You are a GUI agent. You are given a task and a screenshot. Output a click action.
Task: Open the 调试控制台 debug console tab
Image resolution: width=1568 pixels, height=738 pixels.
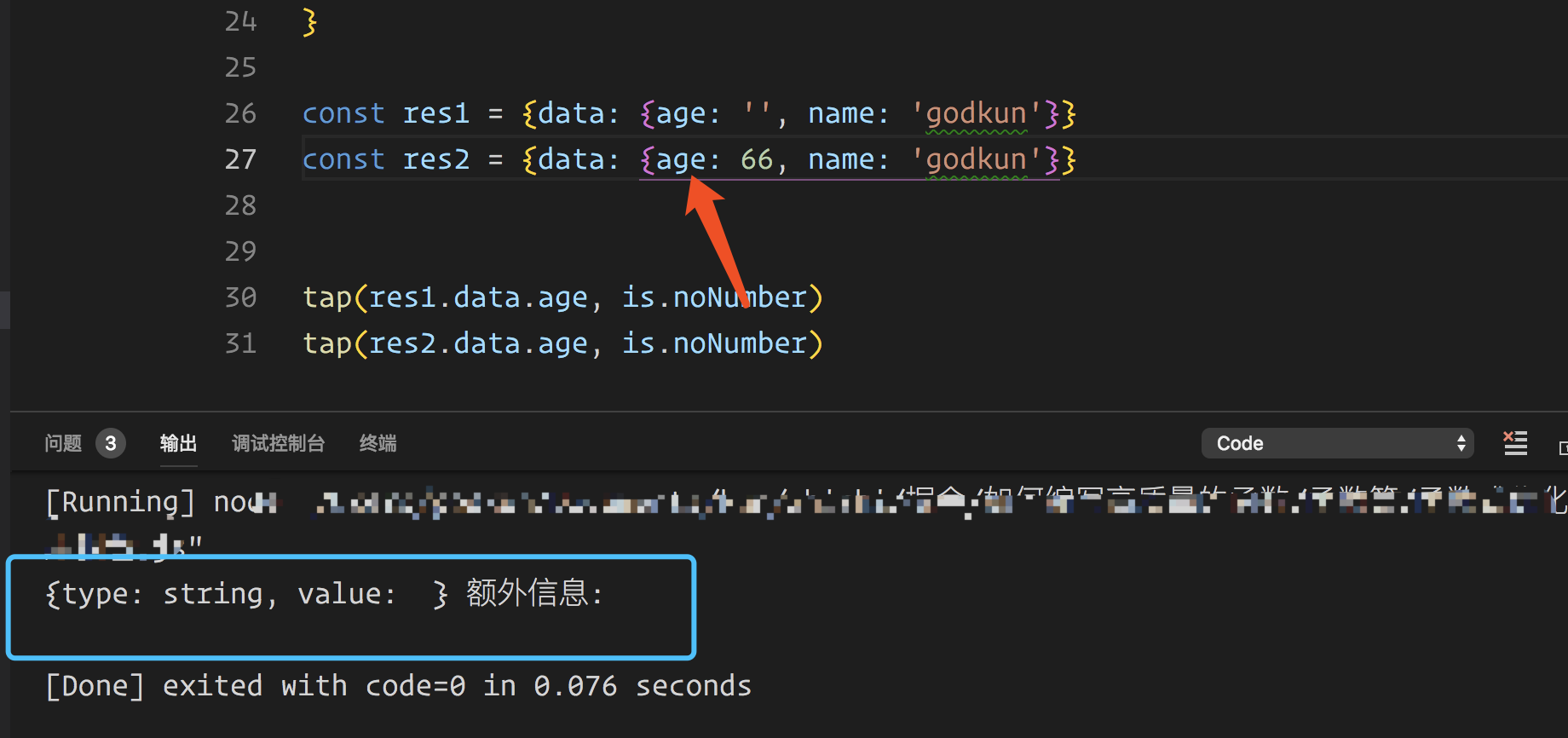pos(279,443)
